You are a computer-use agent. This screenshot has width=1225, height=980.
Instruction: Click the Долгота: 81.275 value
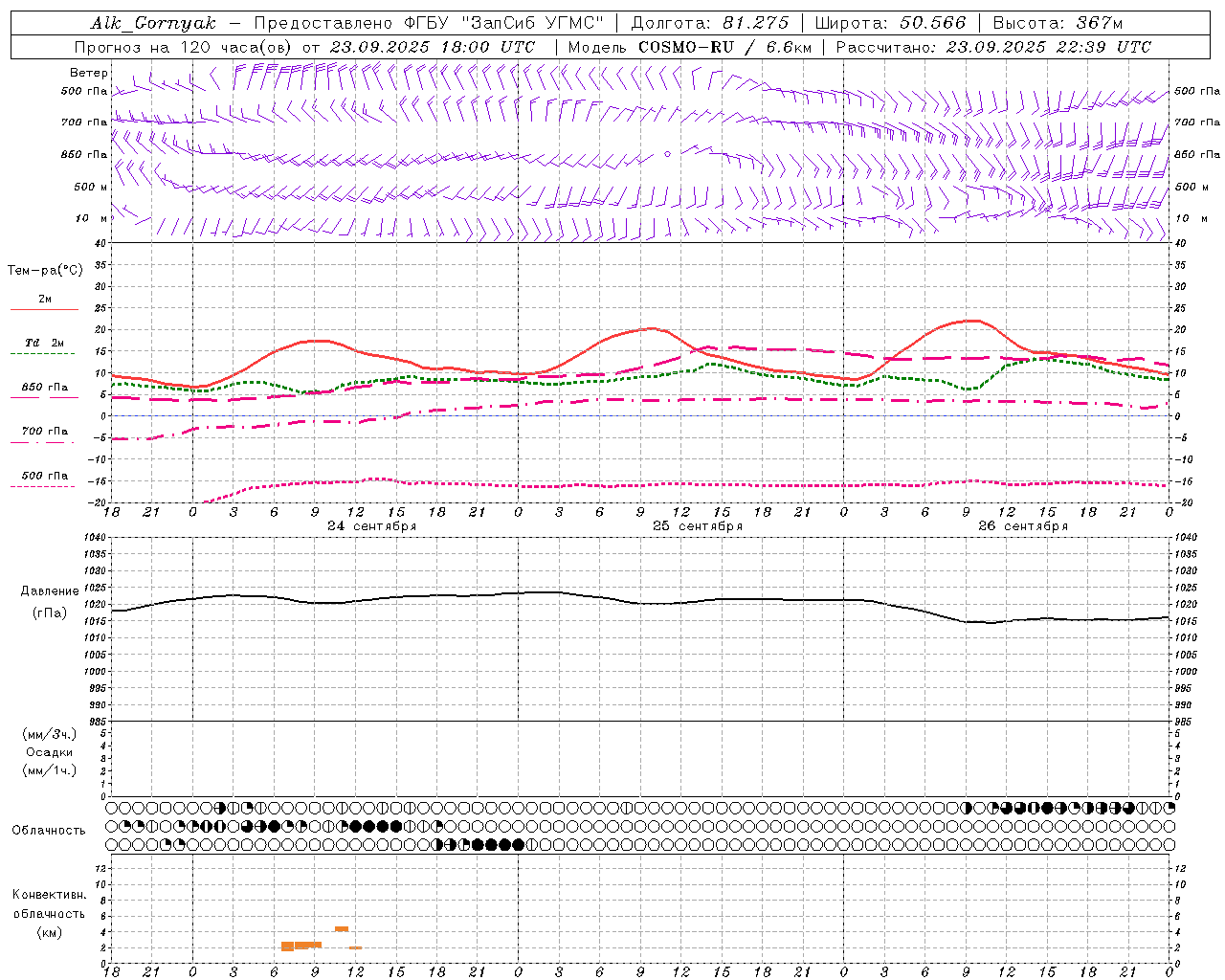pyautogui.click(x=710, y=23)
